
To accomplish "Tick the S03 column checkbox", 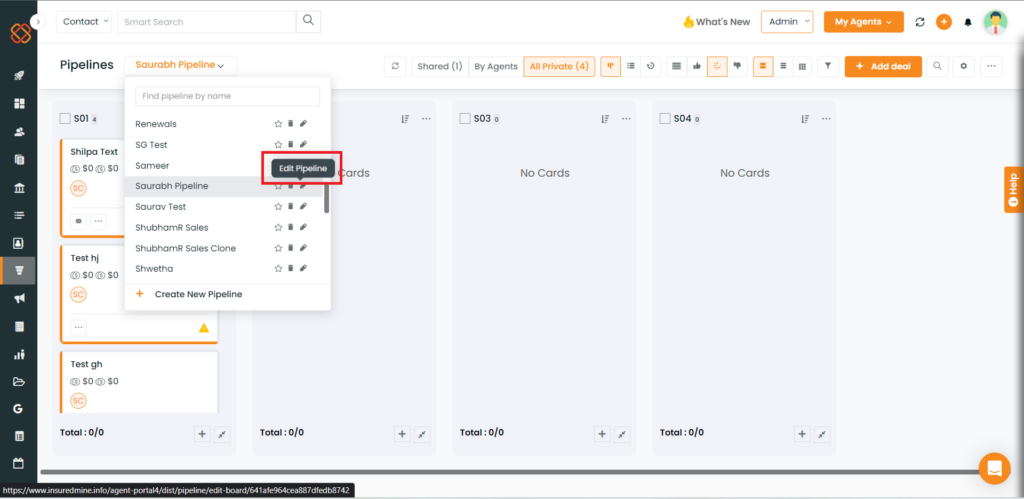I will pos(464,119).
